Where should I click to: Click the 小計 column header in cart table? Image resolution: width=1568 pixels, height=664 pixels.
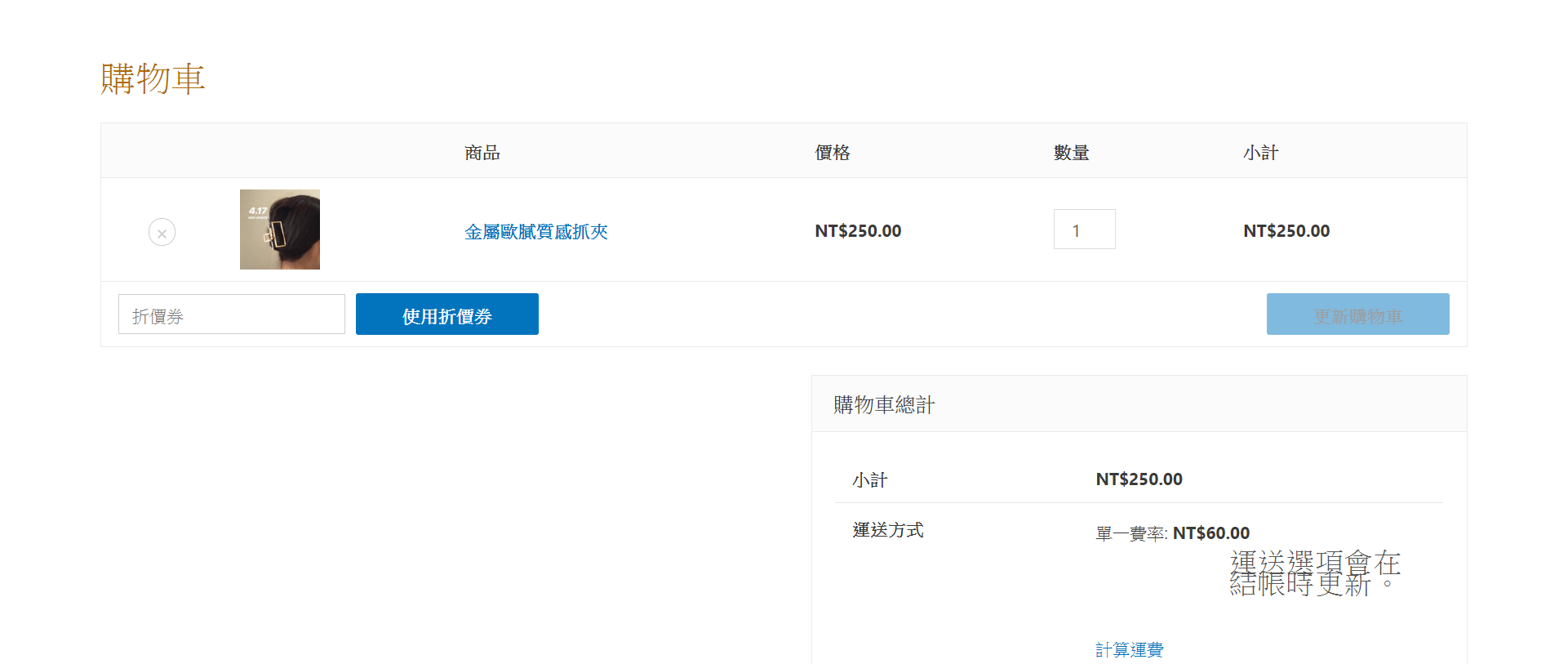pyautogui.click(x=1260, y=153)
